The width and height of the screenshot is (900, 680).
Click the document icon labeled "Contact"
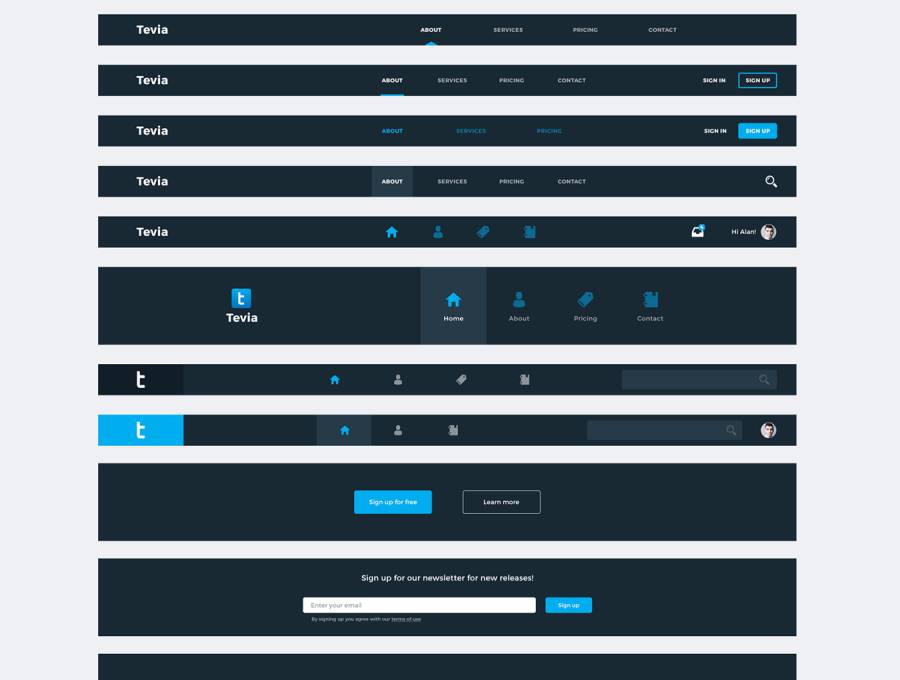coord(650,300)
